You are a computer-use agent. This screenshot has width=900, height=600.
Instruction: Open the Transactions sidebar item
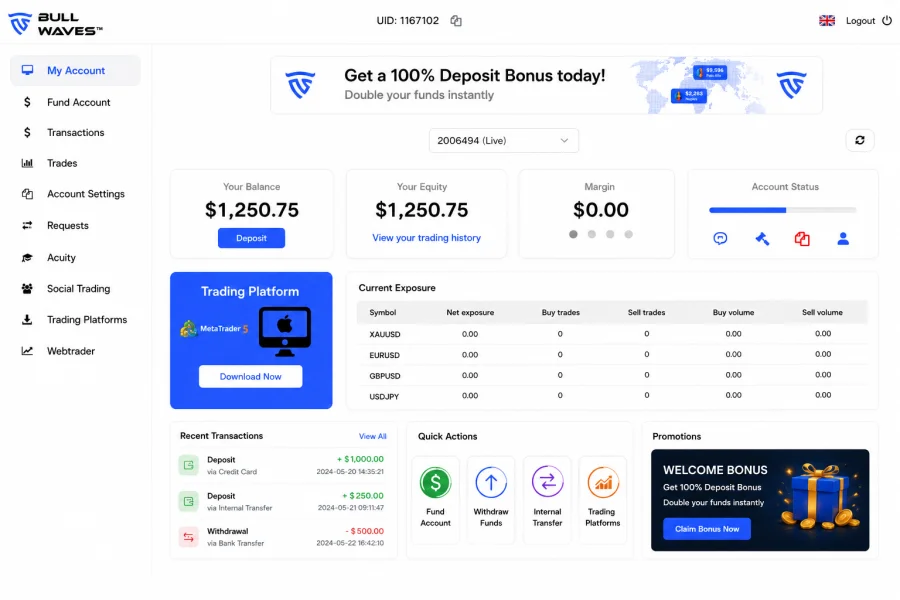click(x=75, y=133)
